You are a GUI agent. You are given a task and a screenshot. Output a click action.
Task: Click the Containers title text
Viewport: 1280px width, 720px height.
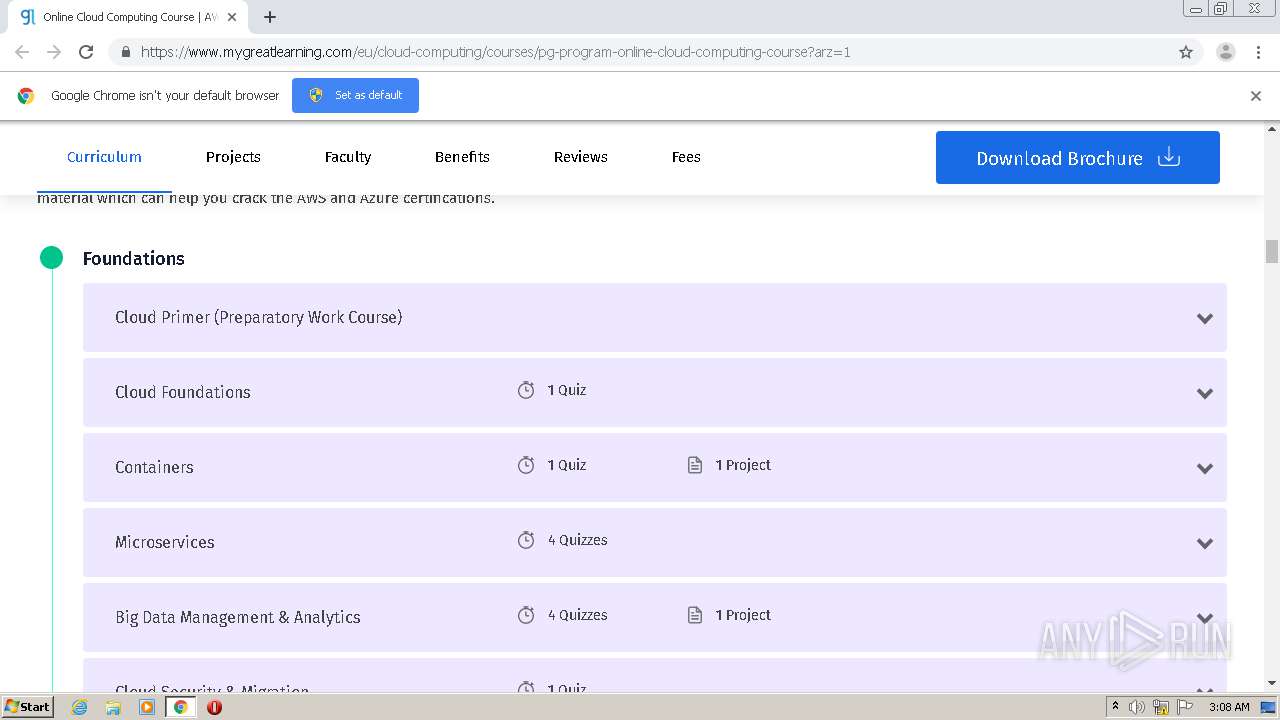click(x=154, y=467)
